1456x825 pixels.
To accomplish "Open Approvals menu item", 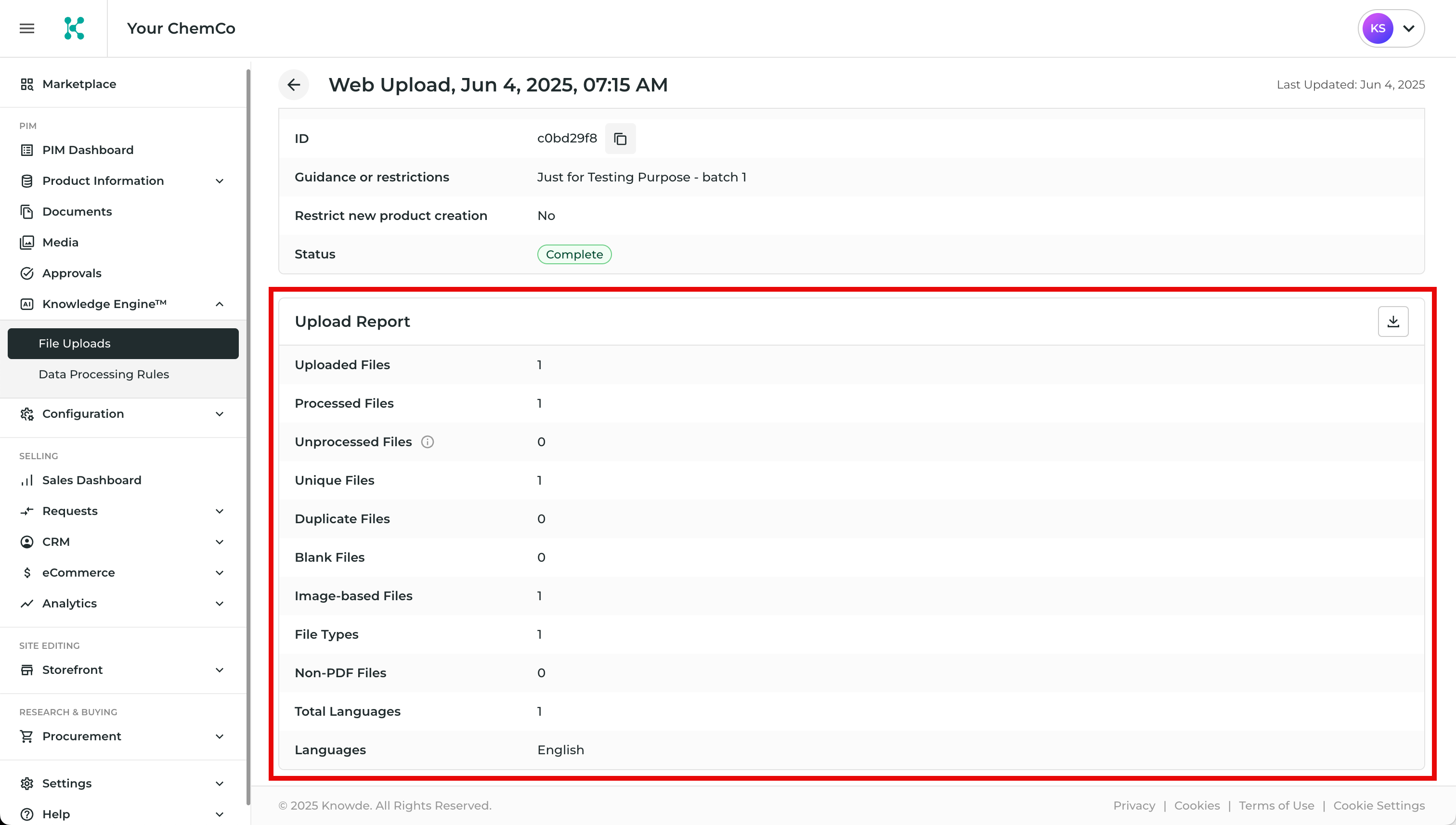I will (123, 273).
